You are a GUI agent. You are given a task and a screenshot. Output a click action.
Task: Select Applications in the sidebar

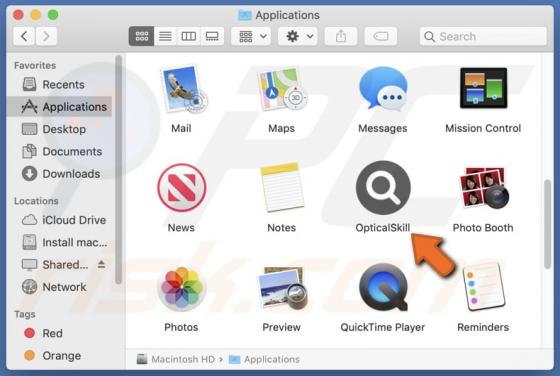(x=59, y=107)
